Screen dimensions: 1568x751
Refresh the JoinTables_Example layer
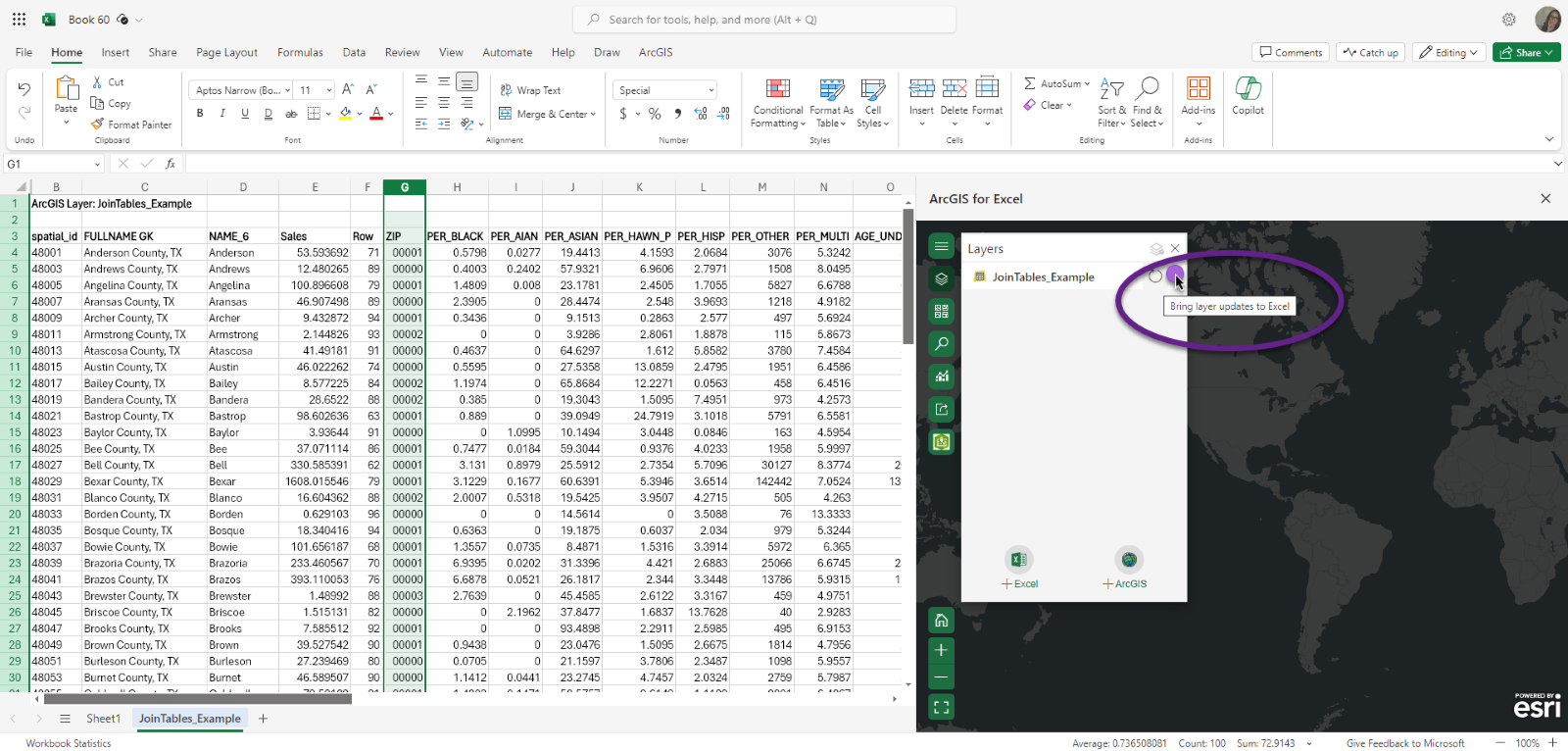click(x=1155, y=276)
